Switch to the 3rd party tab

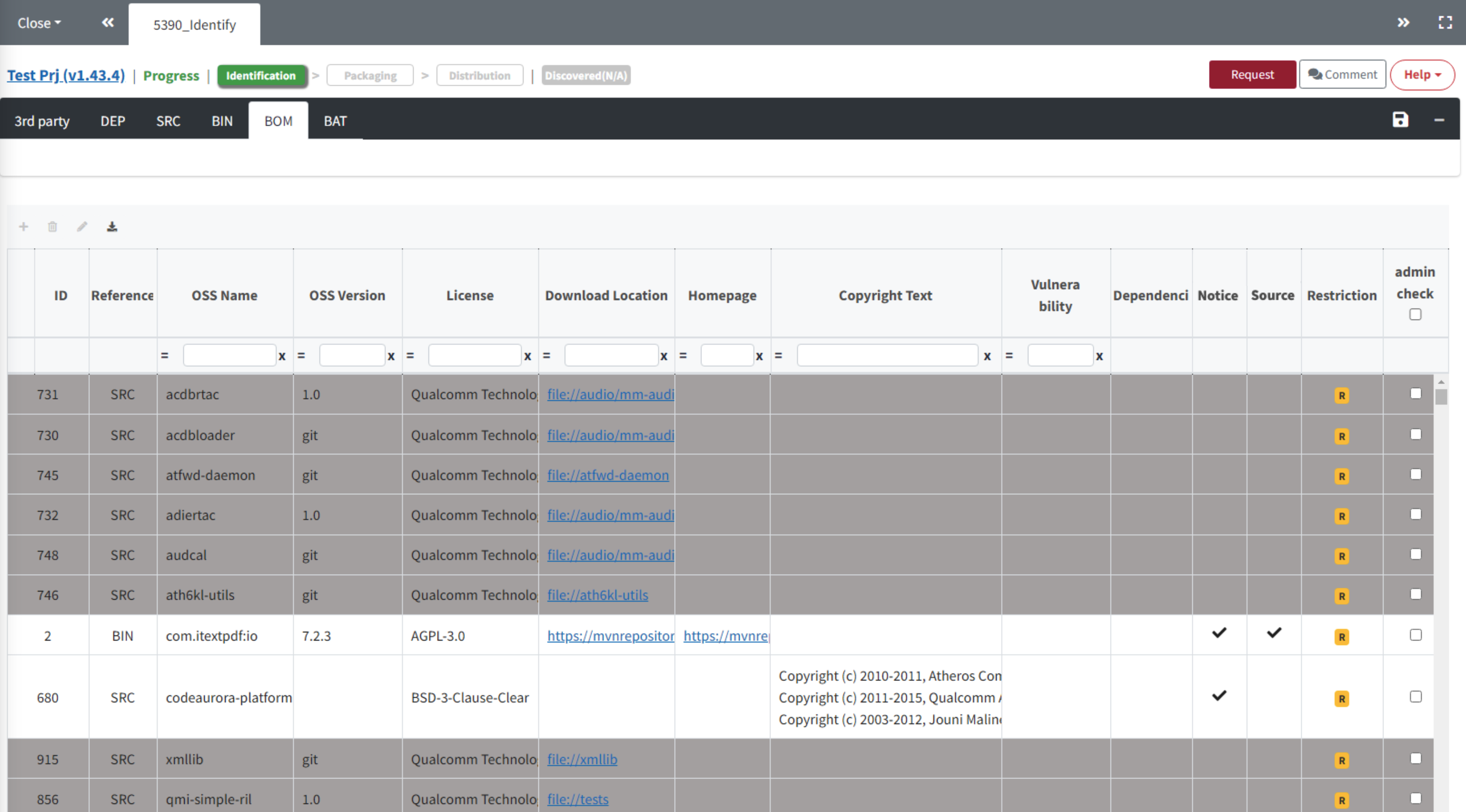(x=42, y=120)
